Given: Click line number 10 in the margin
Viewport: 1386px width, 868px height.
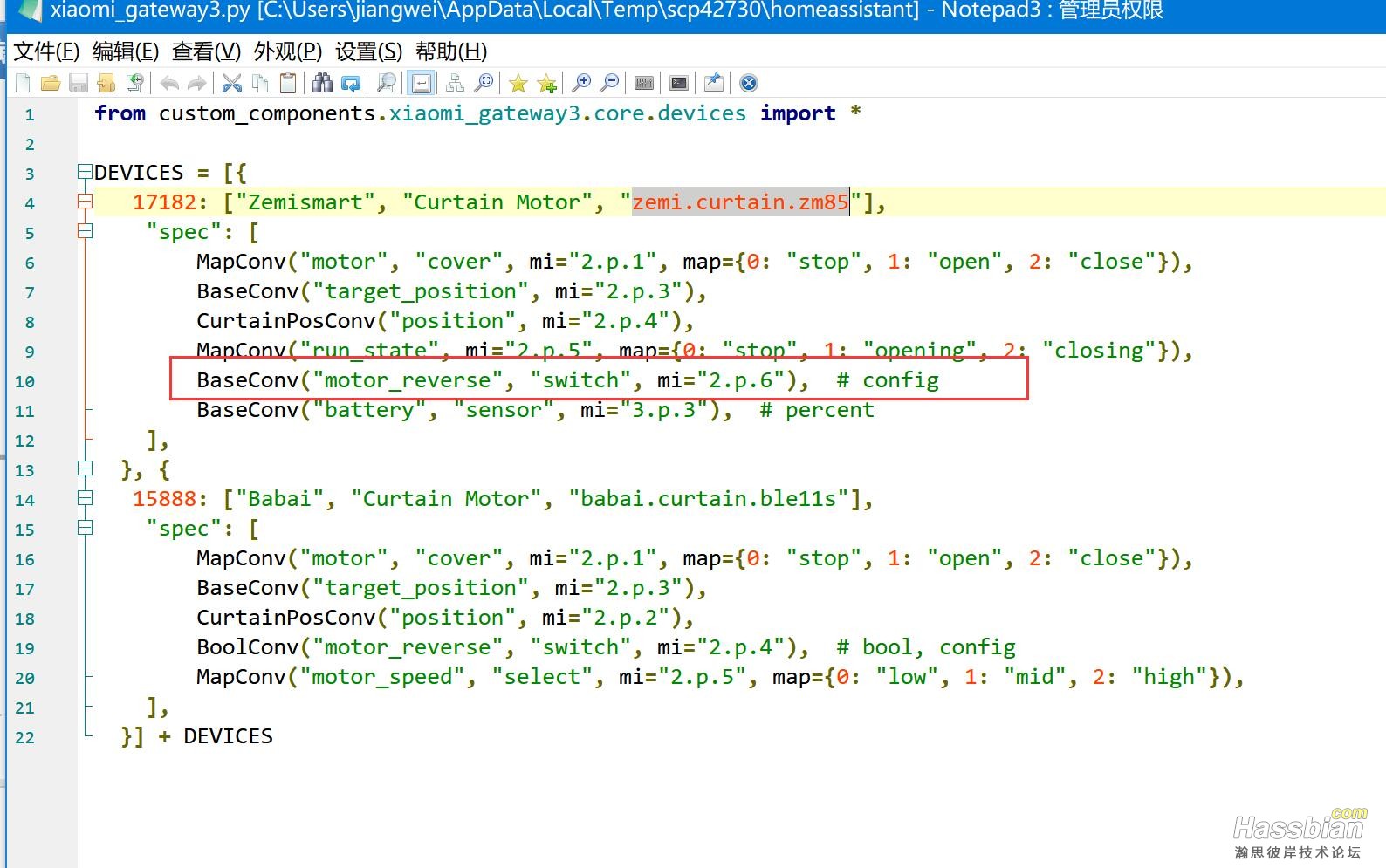Looking at the screenshot, I should tap(24, 381).
